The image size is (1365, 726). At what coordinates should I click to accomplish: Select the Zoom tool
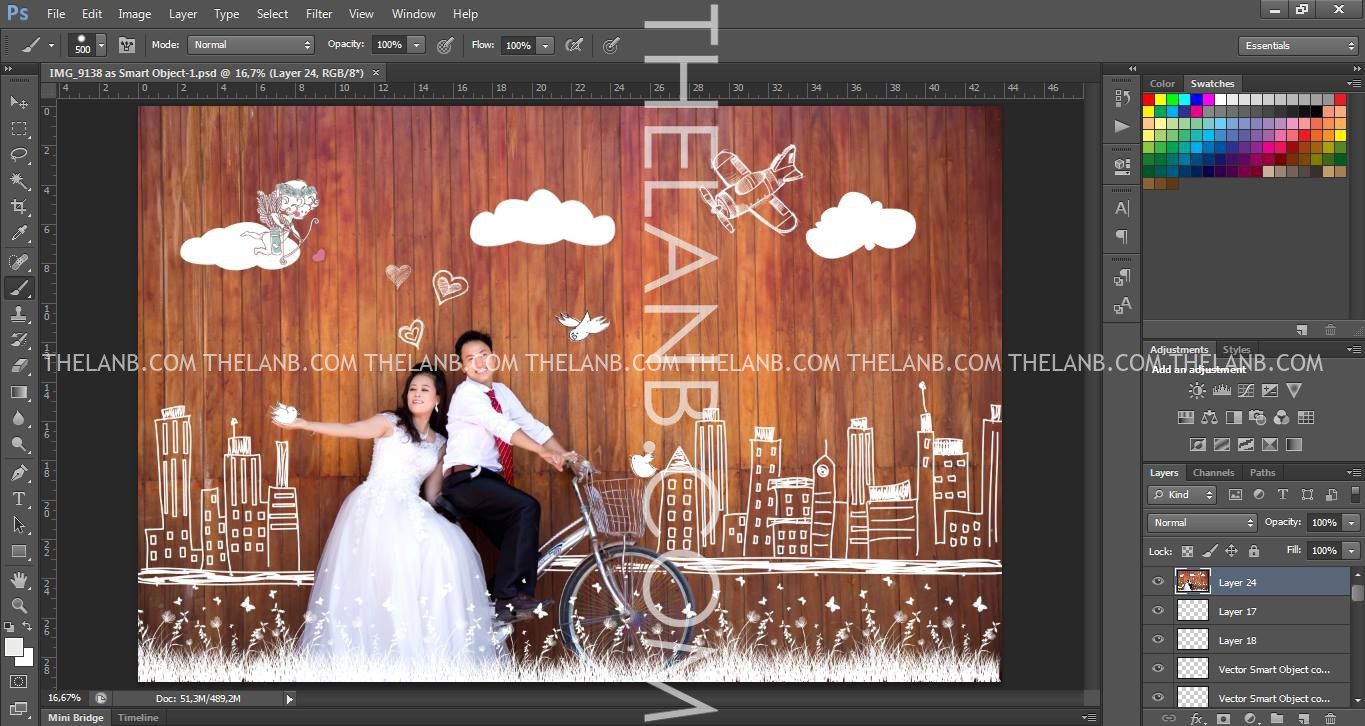19,605
